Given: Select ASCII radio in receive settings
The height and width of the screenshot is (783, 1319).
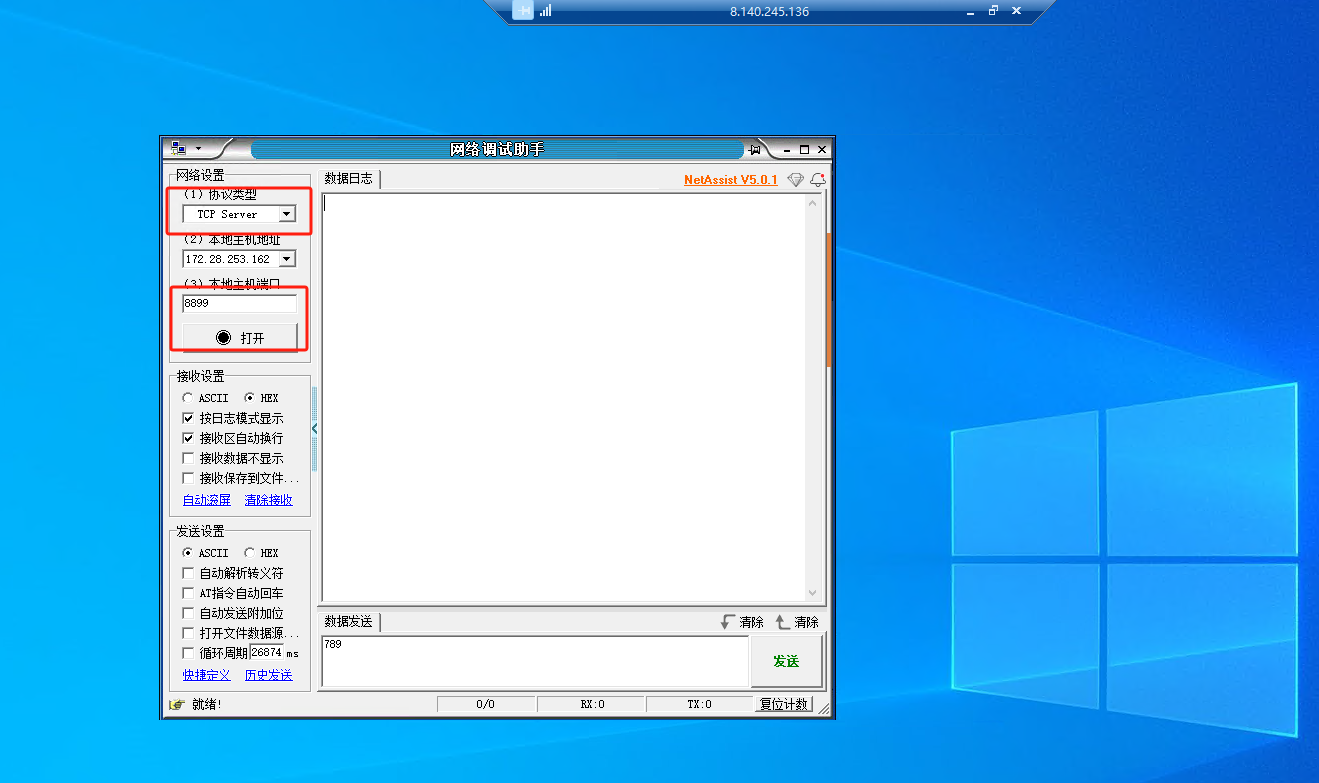Looking at the screenshot, I should (188, 398).
